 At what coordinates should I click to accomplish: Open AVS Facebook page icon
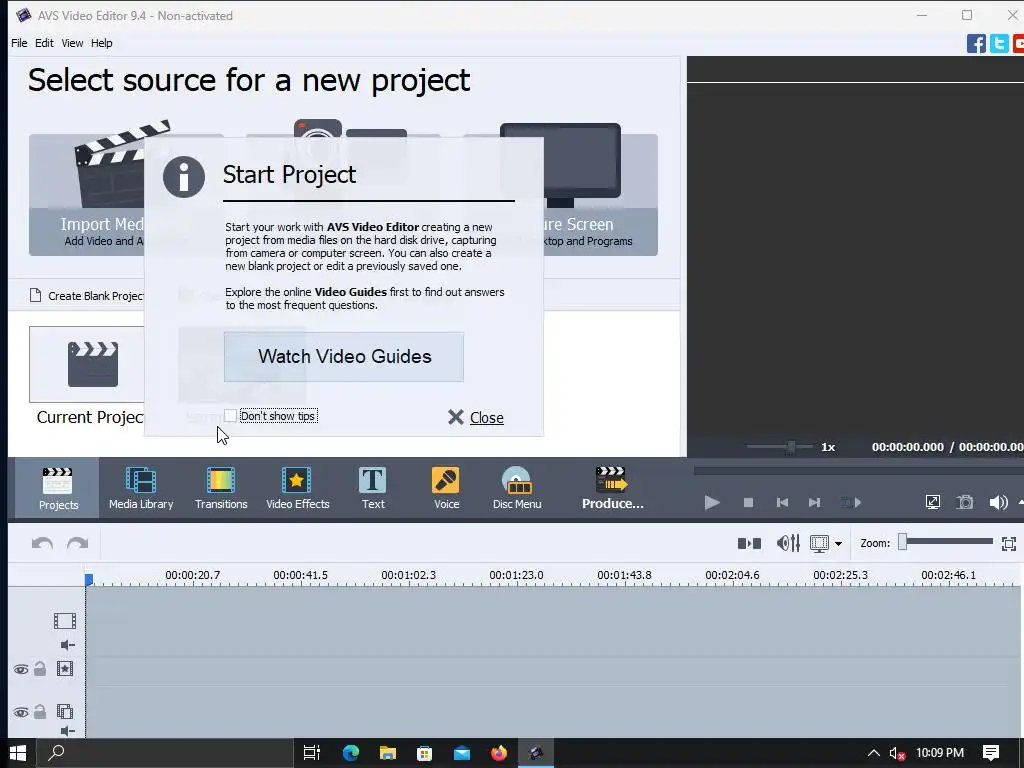[976, 44]
